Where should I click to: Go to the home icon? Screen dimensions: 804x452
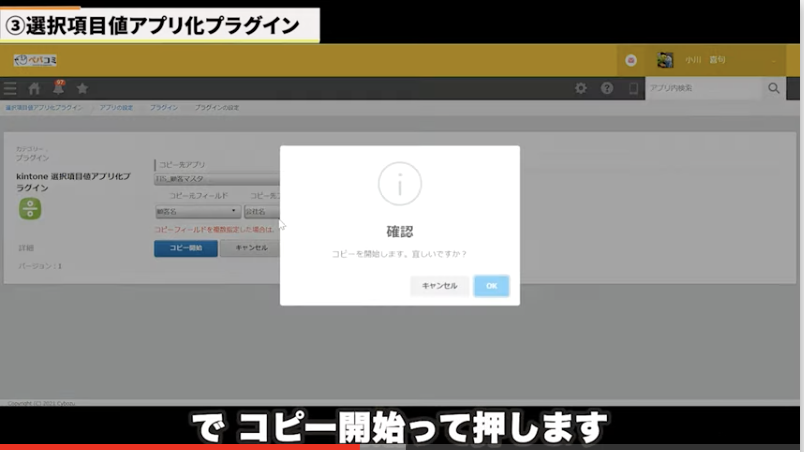tap(34, 89)
